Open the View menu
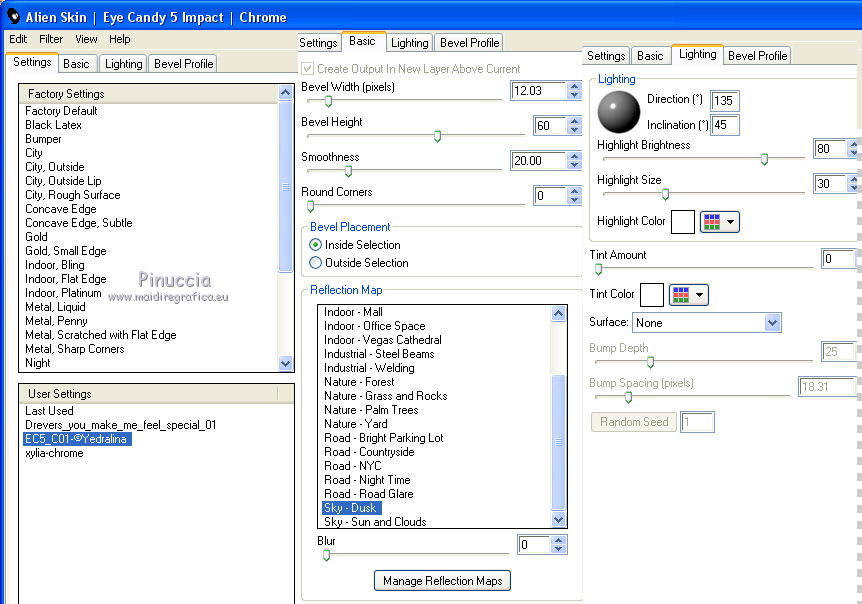The height and width of the screenshot is (604, 862). pos(86,39)
